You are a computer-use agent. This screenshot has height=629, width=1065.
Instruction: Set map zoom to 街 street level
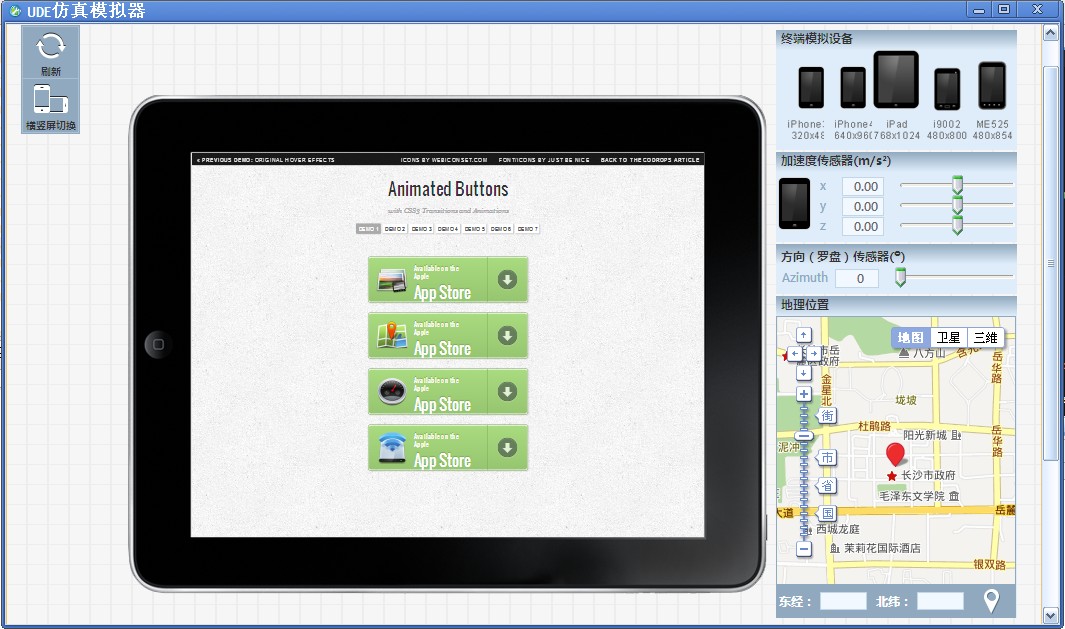[x=827, y=416]
